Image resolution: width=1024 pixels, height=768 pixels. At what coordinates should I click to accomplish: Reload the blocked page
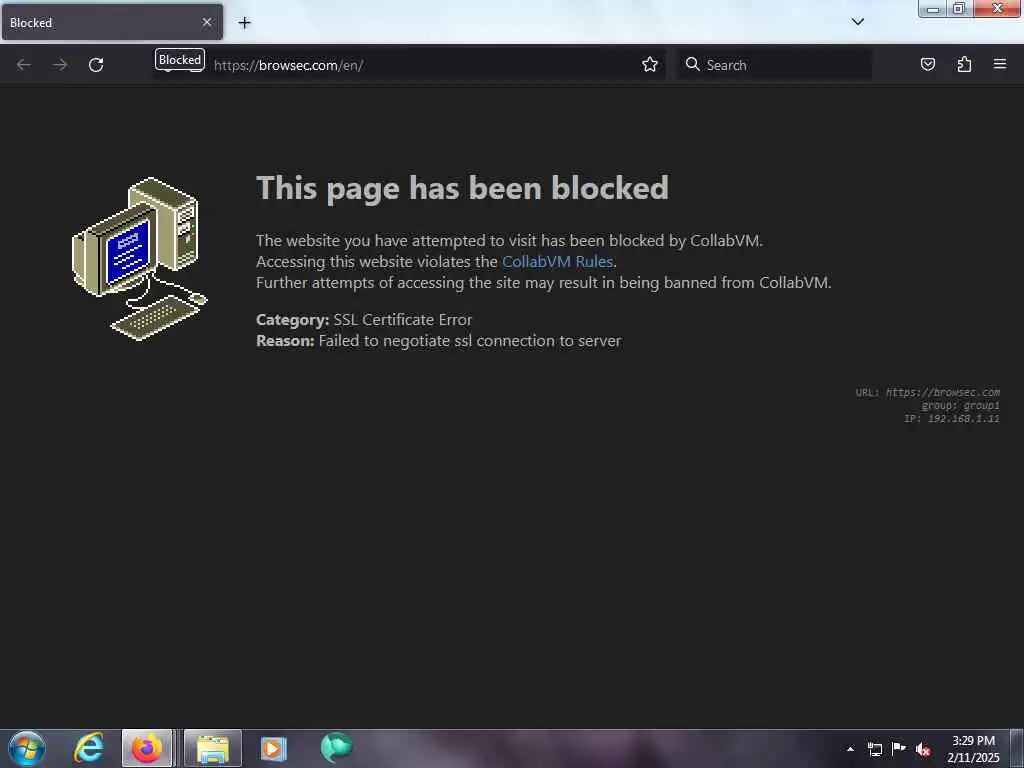tap(96, 65)
